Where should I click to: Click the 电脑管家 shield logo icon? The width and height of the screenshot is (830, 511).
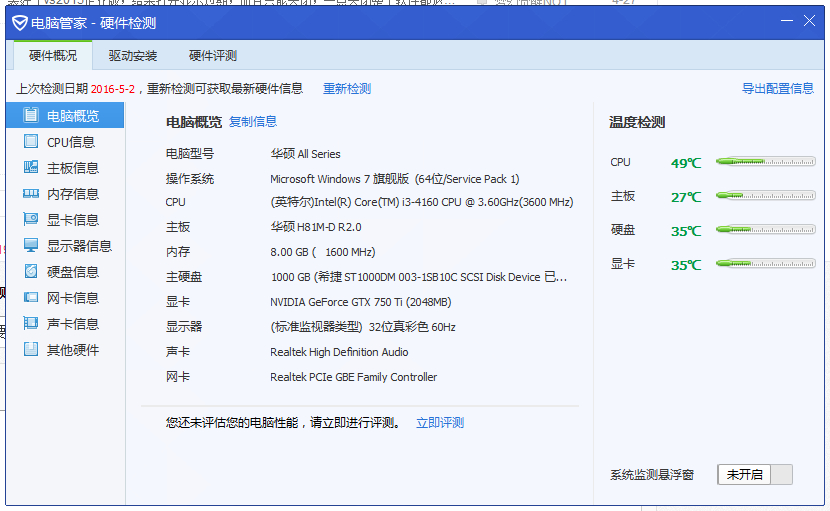click(20, 23)
